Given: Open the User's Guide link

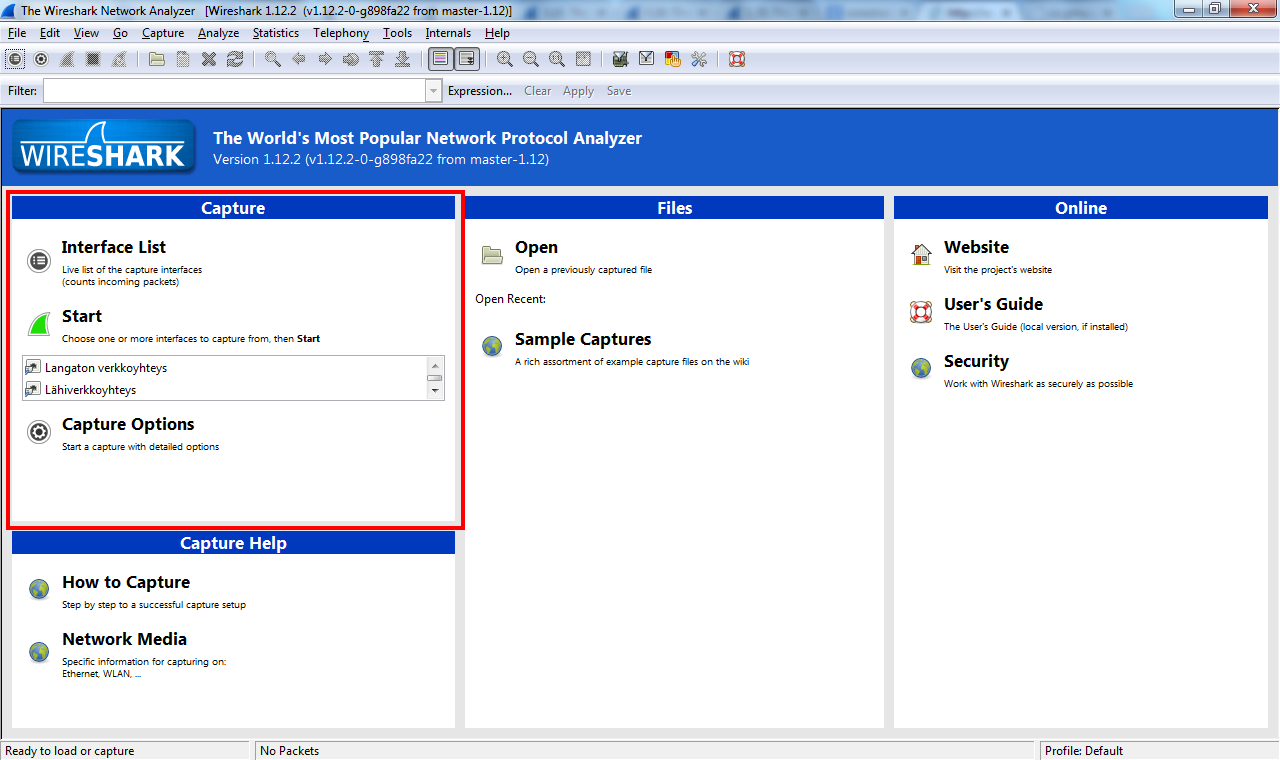Looking at the screenshot, I should pyautogui.click(x=993, y=304).
